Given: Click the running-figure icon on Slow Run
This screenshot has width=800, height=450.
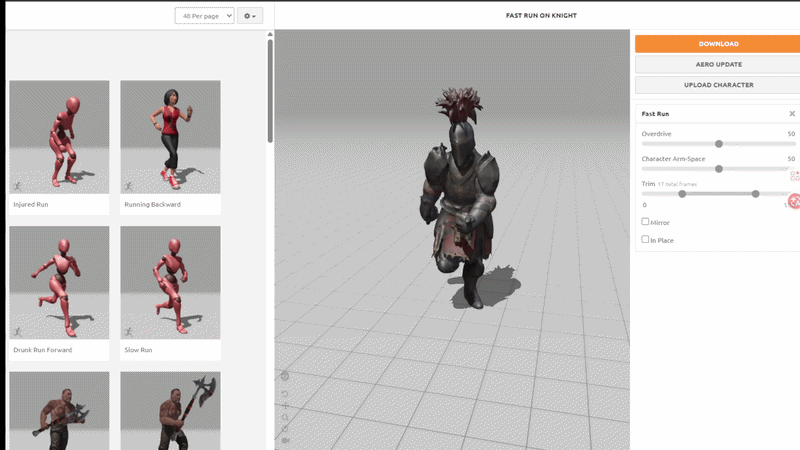Looking at the screenshot, I should [x=129, y=332].
